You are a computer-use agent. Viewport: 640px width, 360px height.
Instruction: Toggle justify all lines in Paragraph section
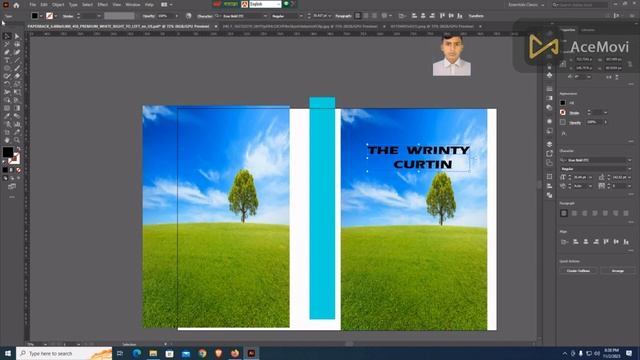click(x=626, y=213)
